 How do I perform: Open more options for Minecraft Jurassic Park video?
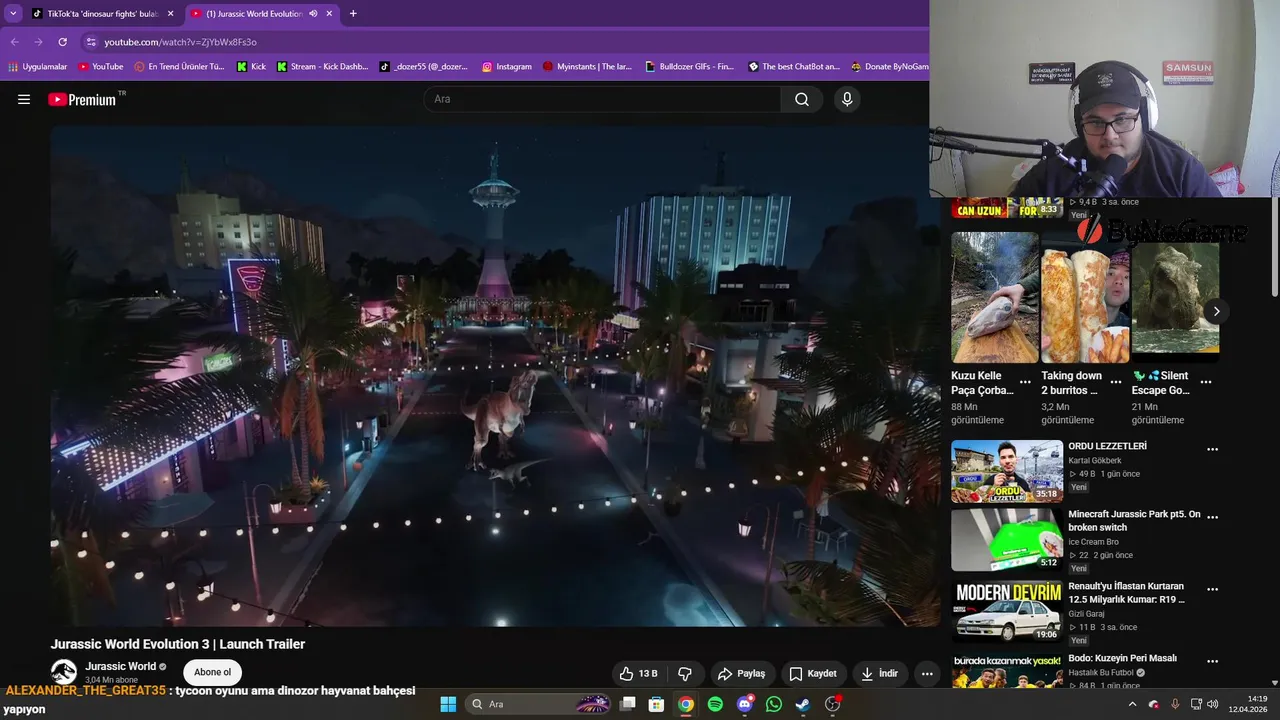point(1212,518)
